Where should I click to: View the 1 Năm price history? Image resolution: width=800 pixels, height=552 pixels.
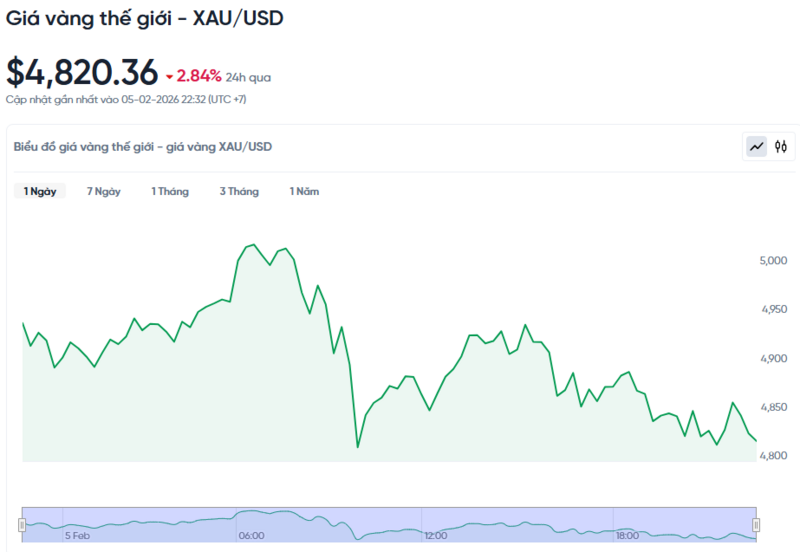pyautogui.click(x=304, y=191)
